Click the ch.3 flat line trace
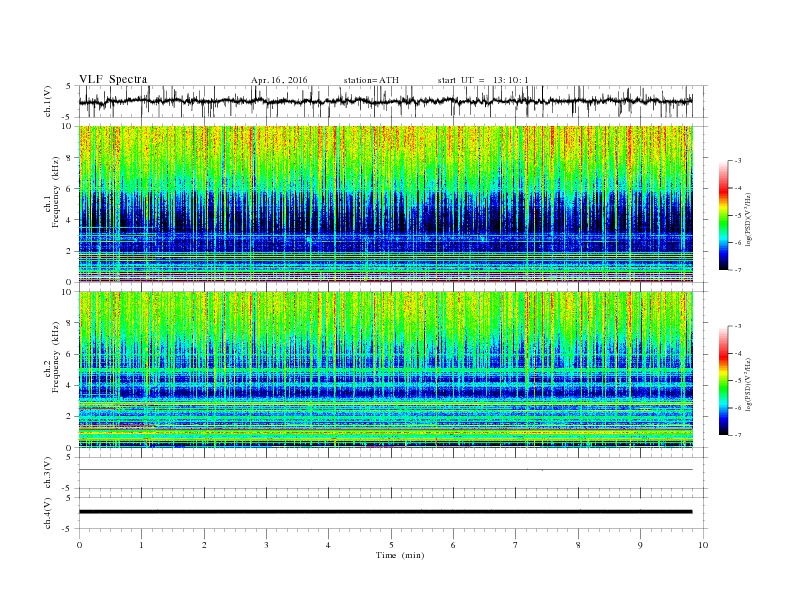The image size is (792, 612). coord(386,470)
